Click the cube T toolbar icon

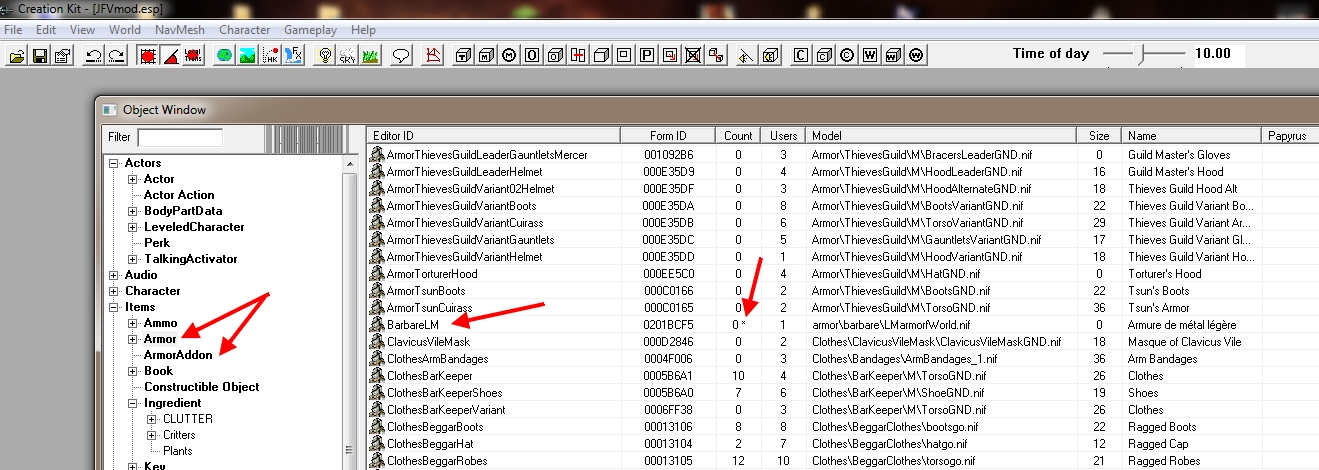coord(464,56)
